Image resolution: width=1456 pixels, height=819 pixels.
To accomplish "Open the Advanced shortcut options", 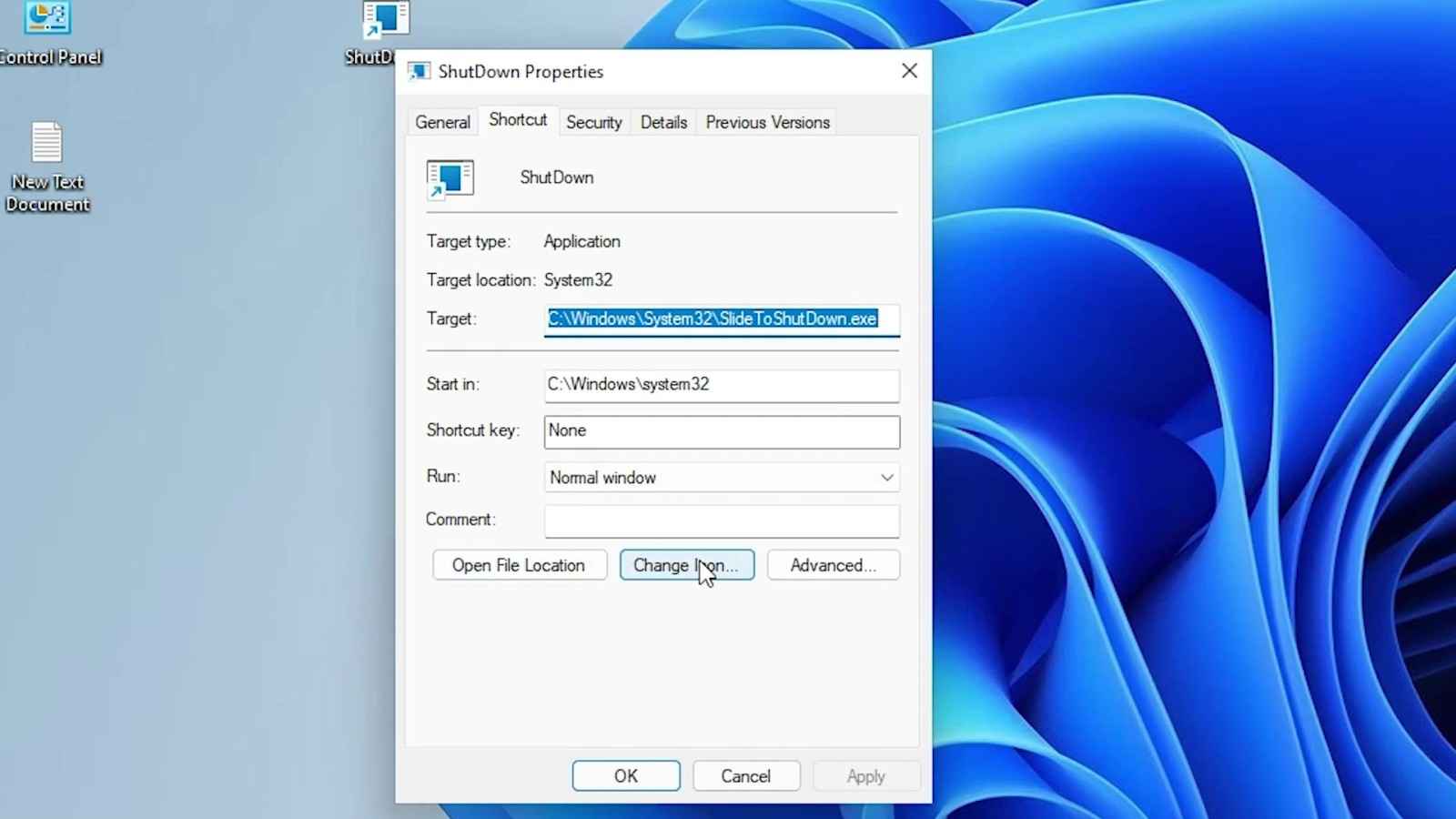I will (x=833, y=565).
